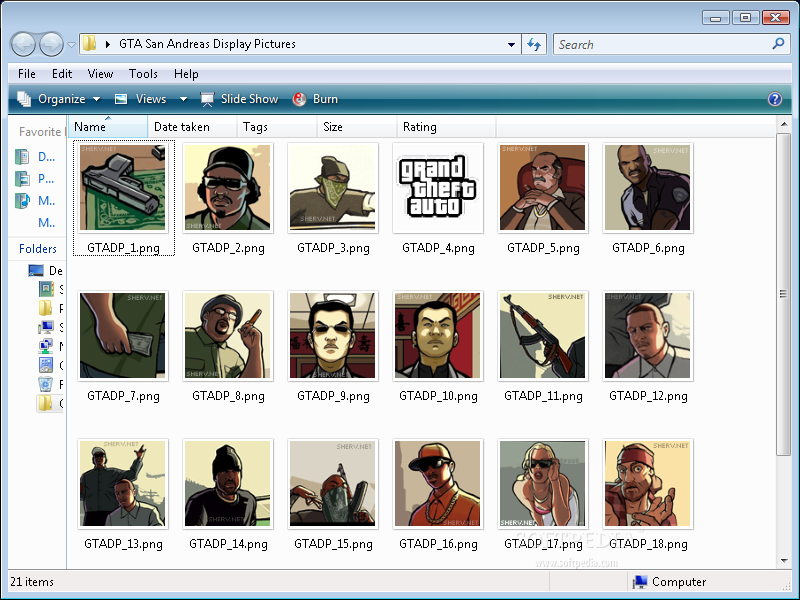Open the GTADP_1.png pistol thumbnail

123,188
